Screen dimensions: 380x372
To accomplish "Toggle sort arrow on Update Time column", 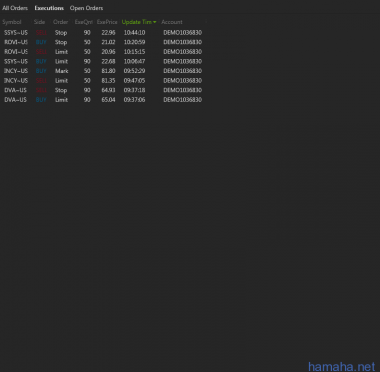I will [x=155, y=22].
